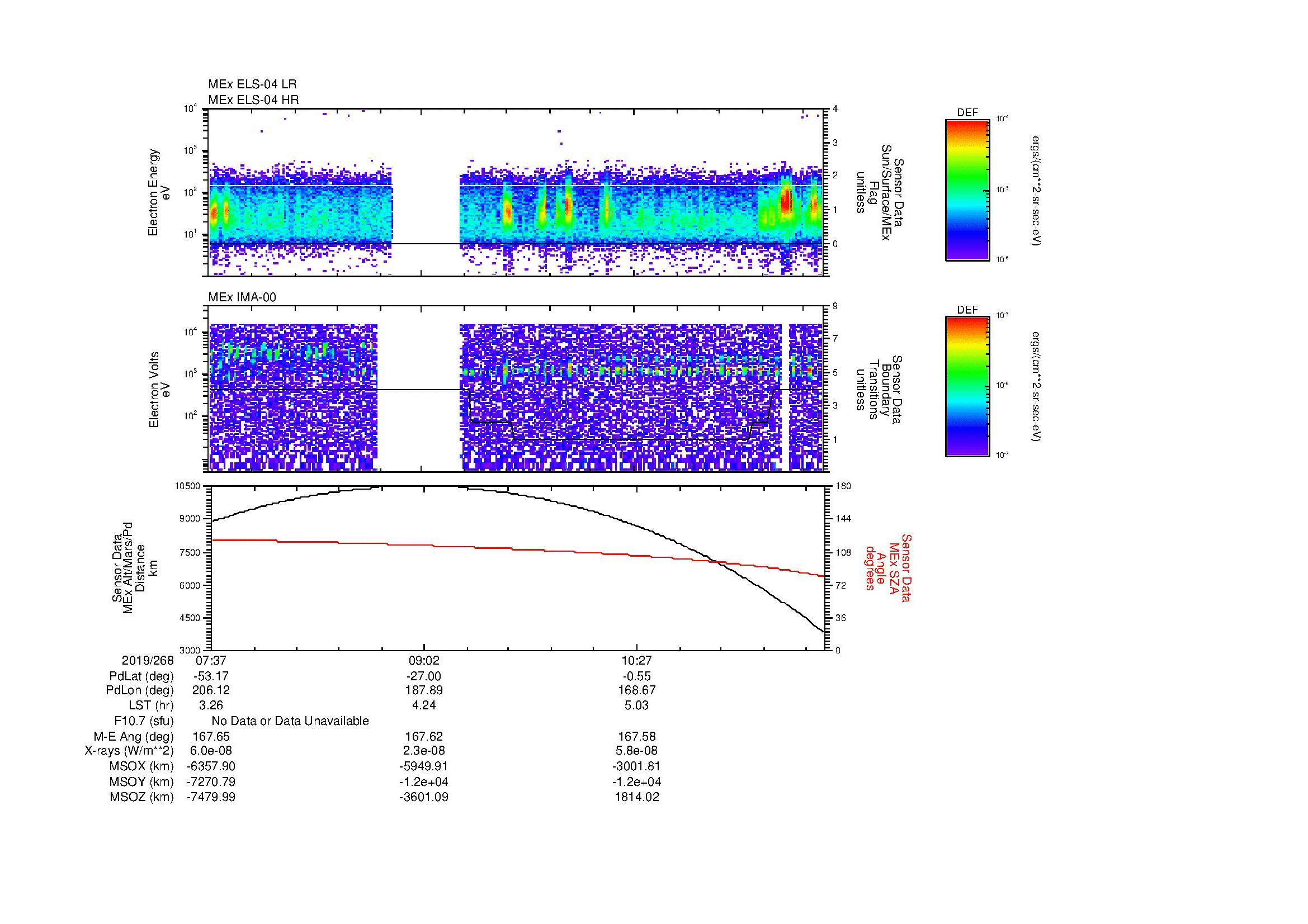Click the MSOZ value '-3601.09'
The height and width of the screenshot is (924, 1308).
tap(424, 798)
